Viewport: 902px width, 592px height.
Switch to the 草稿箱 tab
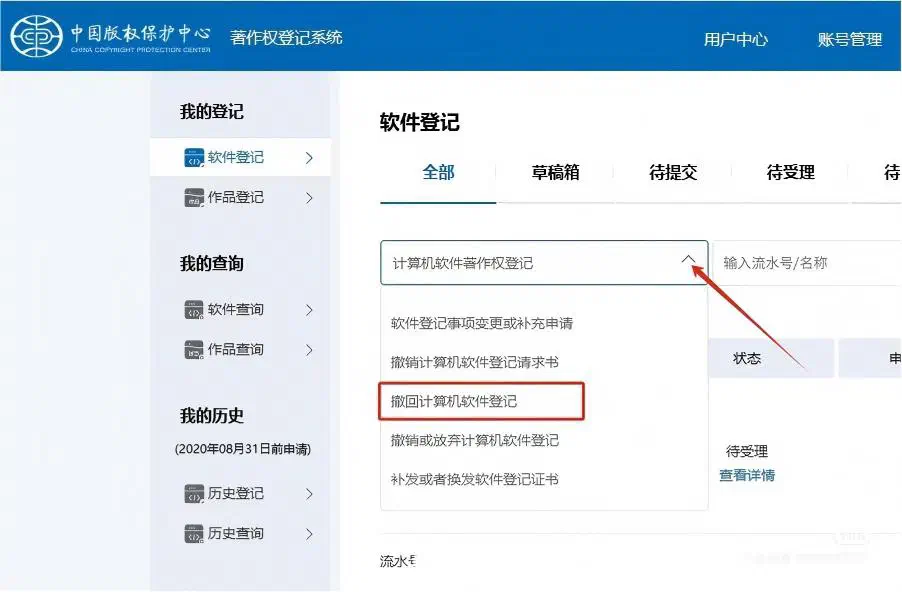(x=556, y=173)
